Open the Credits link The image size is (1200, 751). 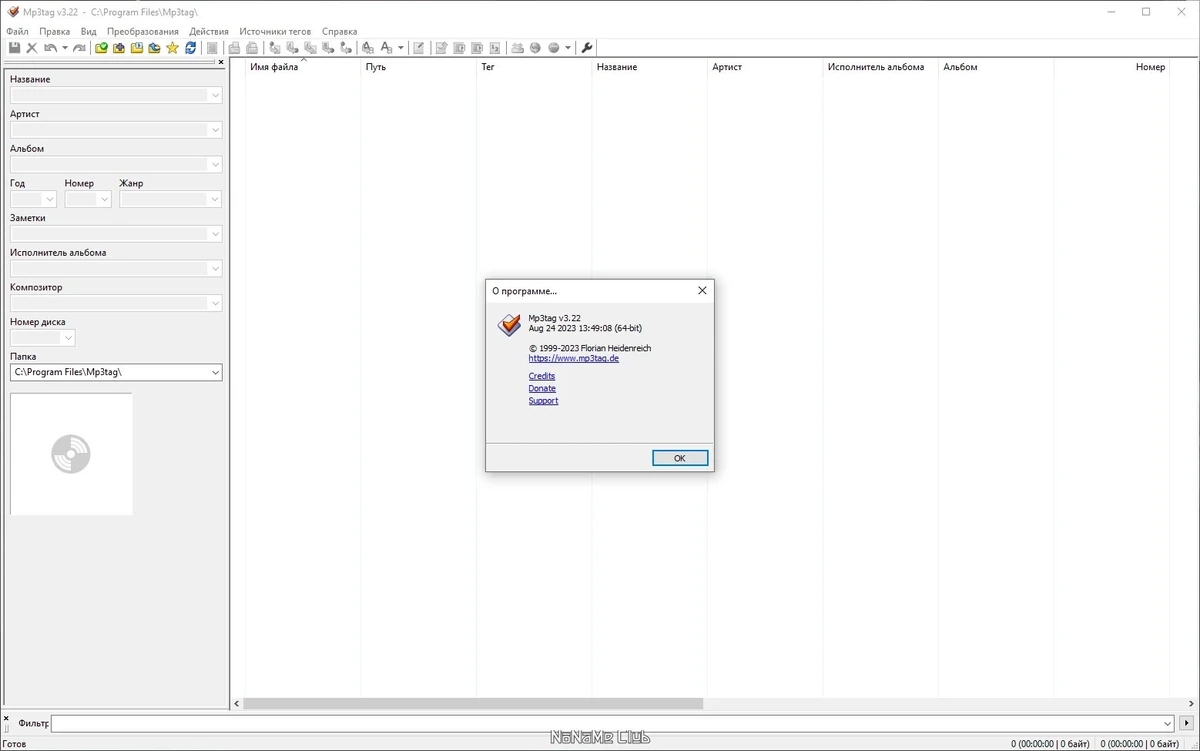[542, 376]
